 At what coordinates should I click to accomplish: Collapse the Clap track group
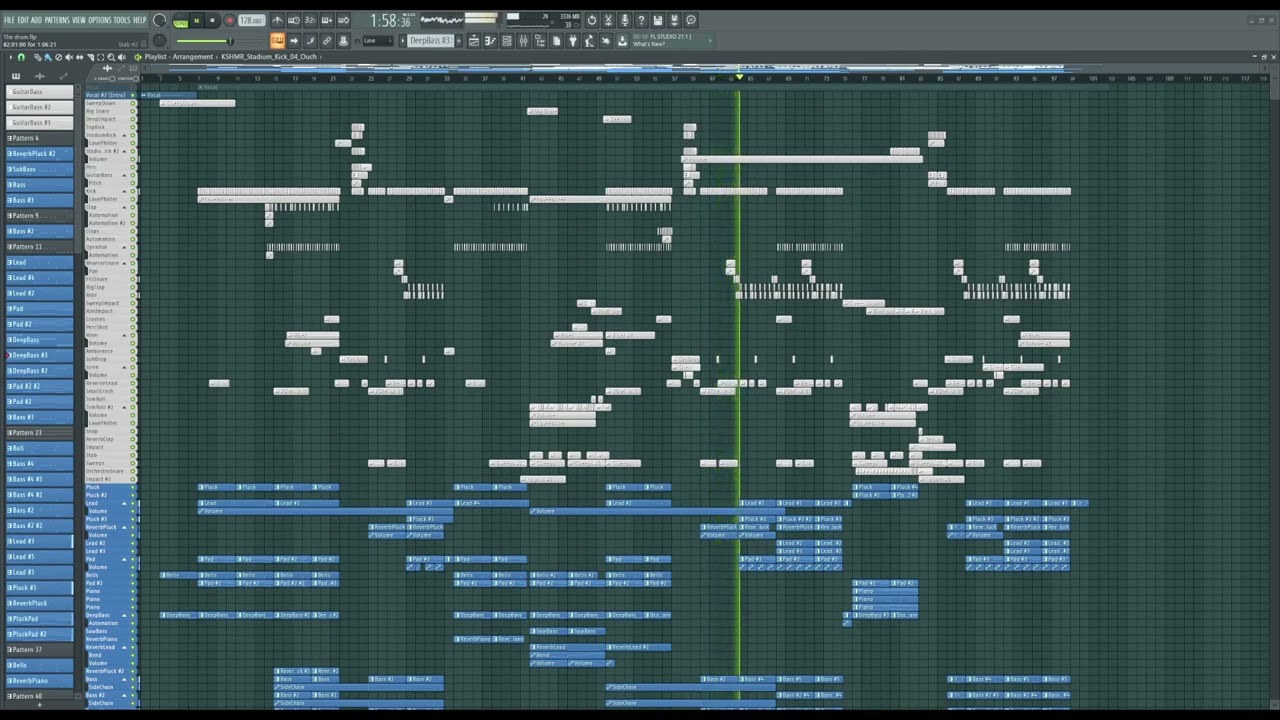tap(125, 207)
